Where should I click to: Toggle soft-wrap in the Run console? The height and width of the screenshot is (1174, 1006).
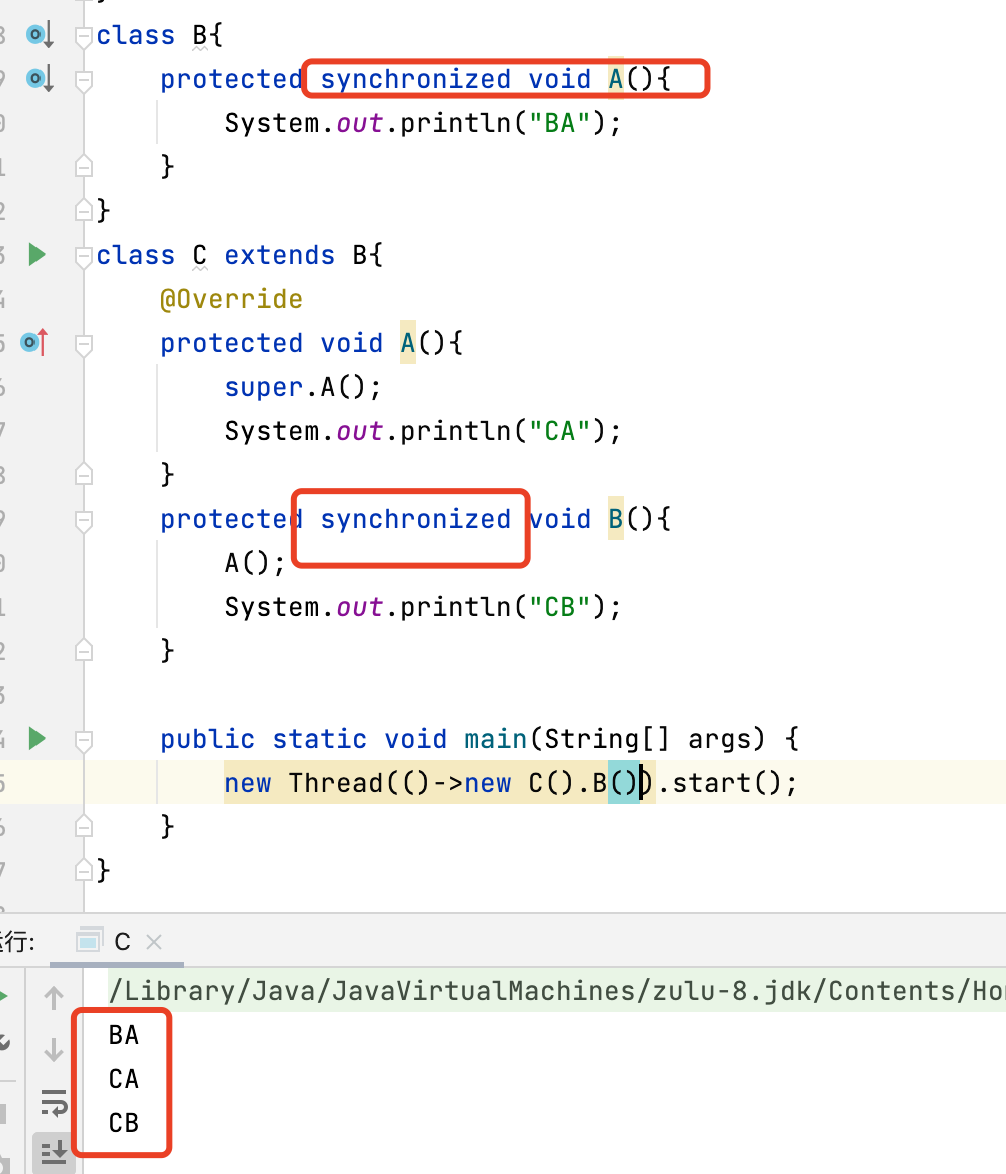coord(53,1104)
